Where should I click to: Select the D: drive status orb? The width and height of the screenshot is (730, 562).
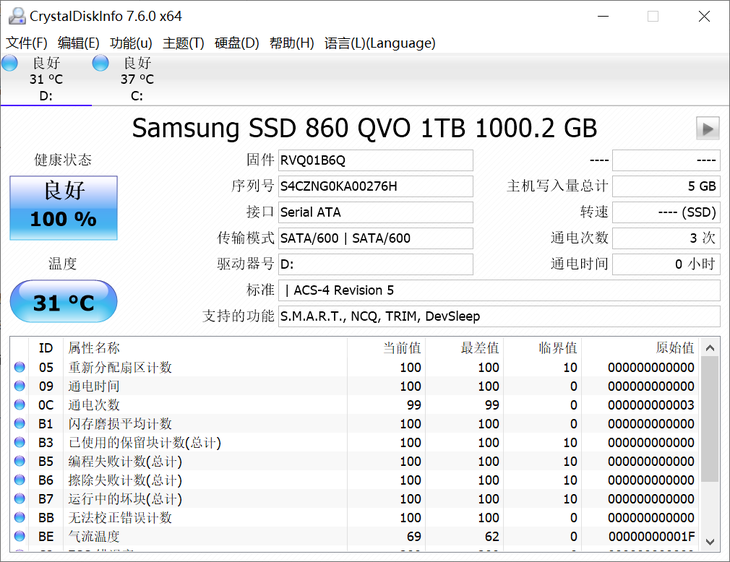tap(10, 64)
